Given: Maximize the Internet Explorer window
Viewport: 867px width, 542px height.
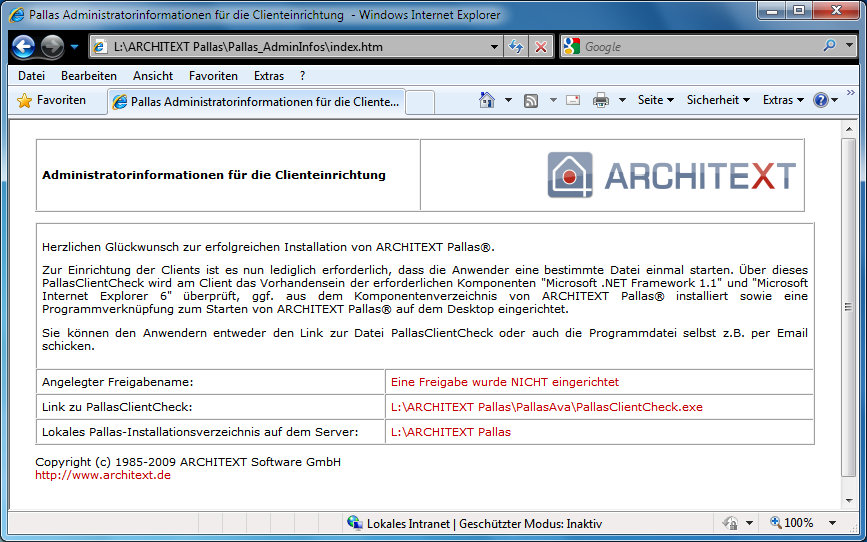Looking at the screenshot, I should coord(799,11).
